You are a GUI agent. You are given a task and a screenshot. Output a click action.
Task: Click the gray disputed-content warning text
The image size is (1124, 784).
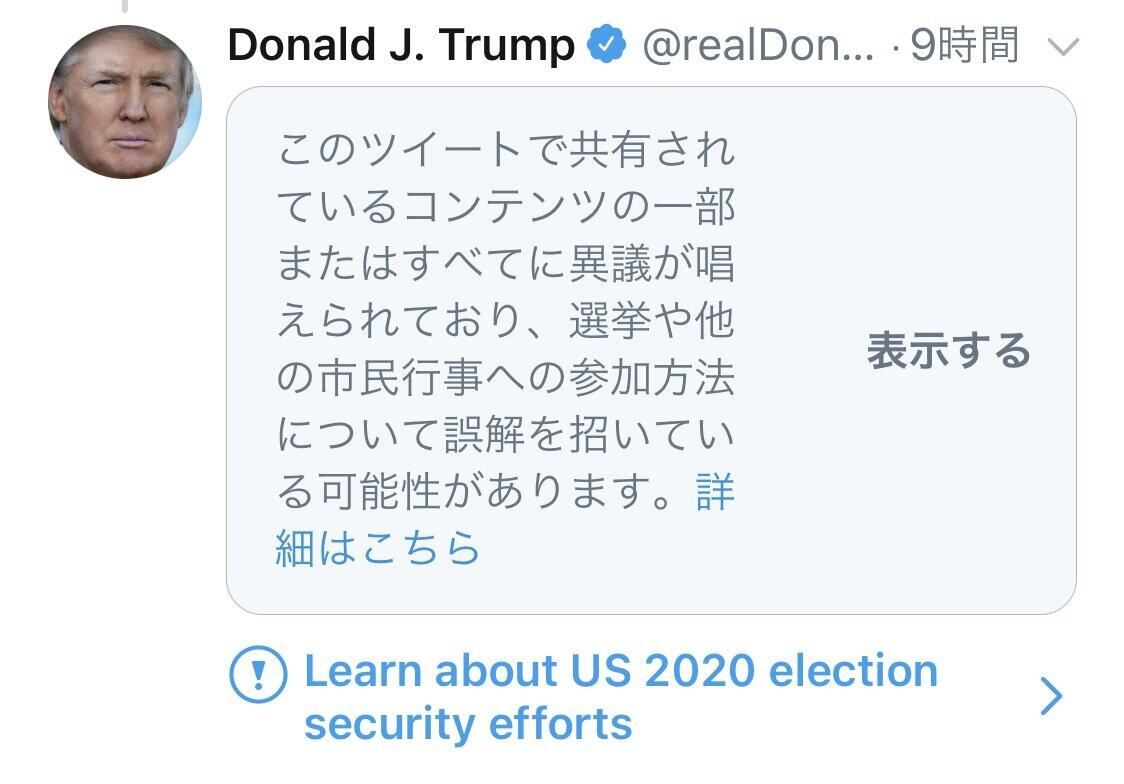(x=505, y=322)
